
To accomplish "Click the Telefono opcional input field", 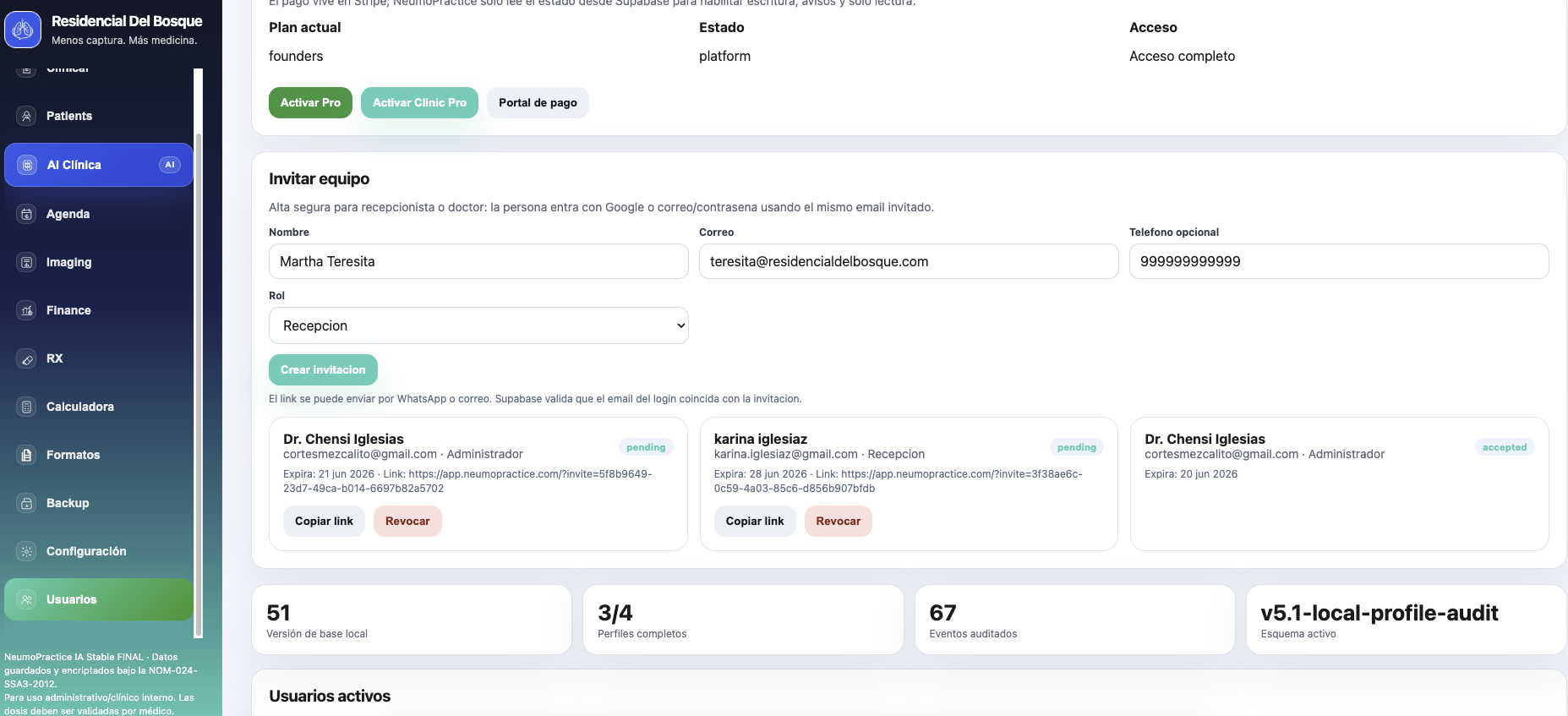I will click(x=1339, y=261).
